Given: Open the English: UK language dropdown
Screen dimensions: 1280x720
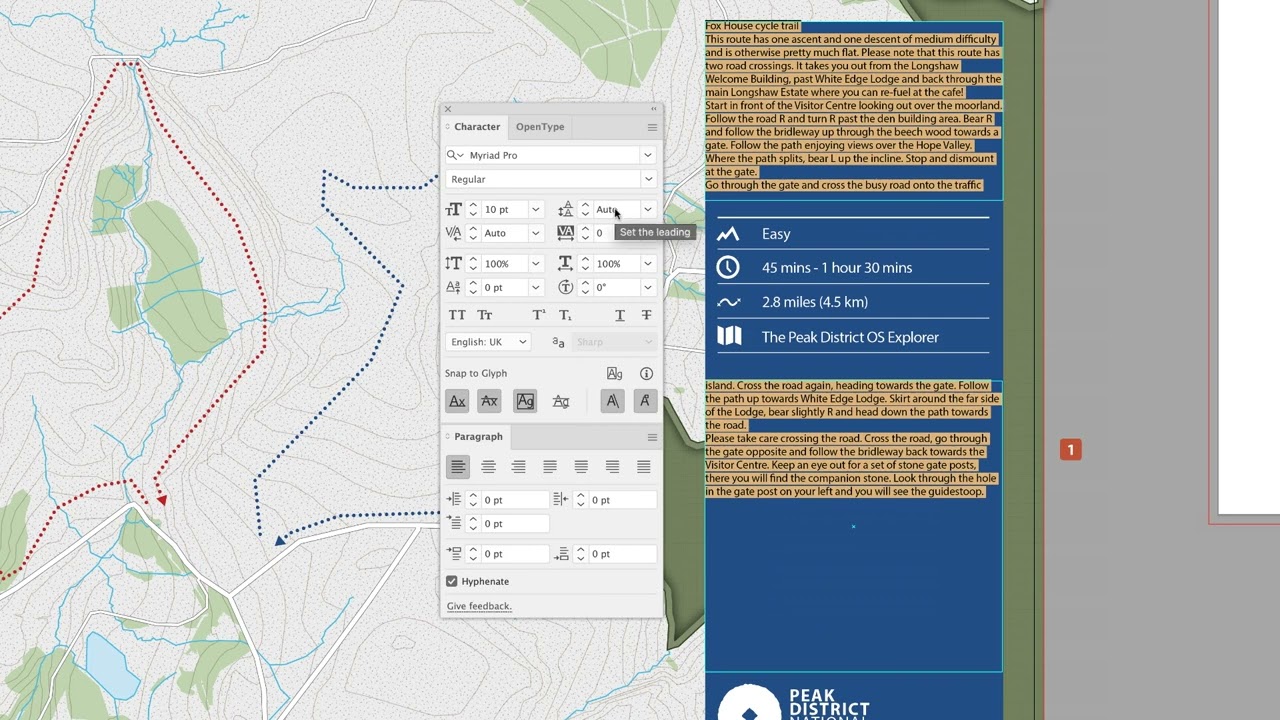Looking at the screenshot, I should (x=488, y=342).
